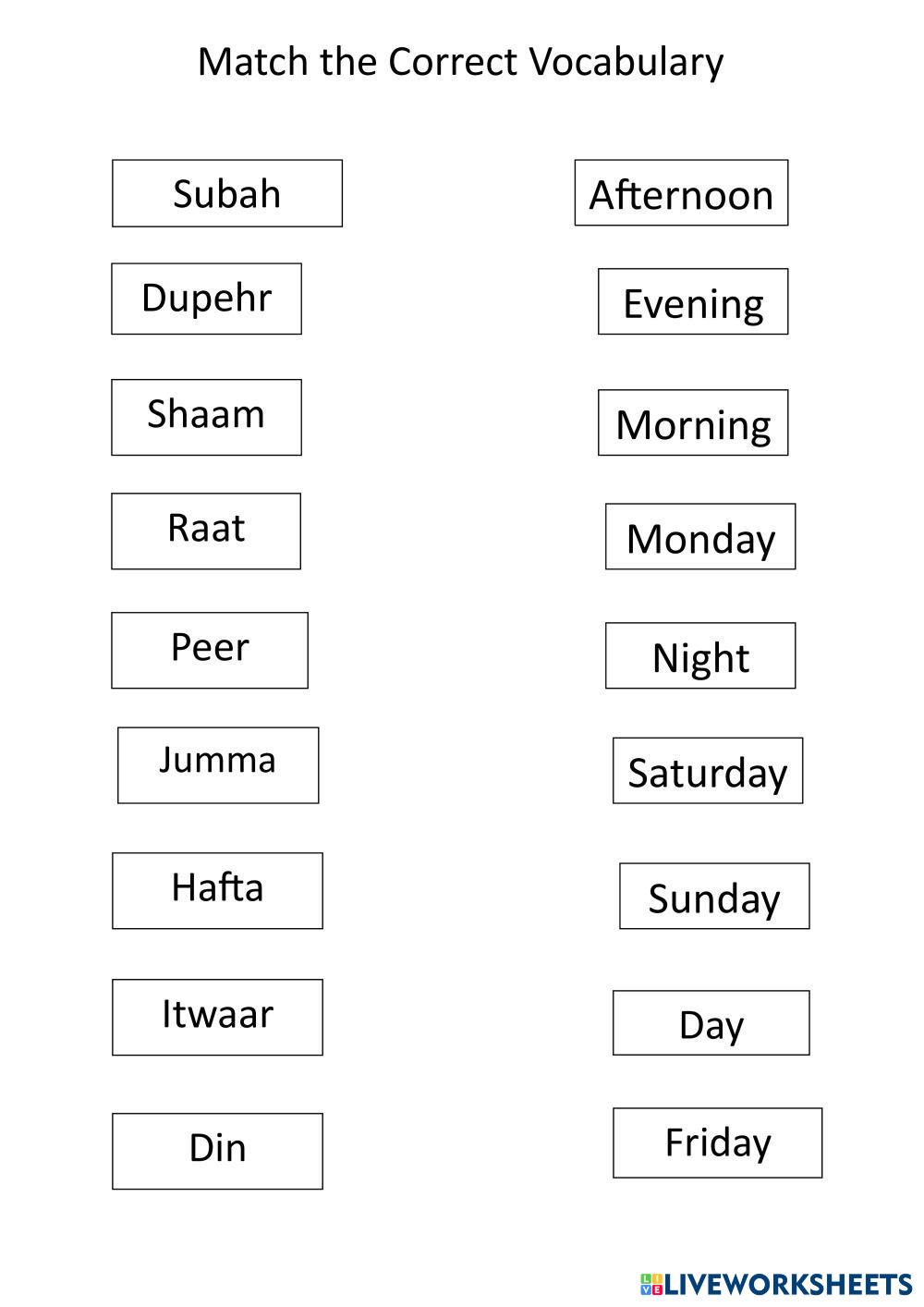924x1307 pixels.
Task: Click the Hafta word box
Action: pos(217,890)
